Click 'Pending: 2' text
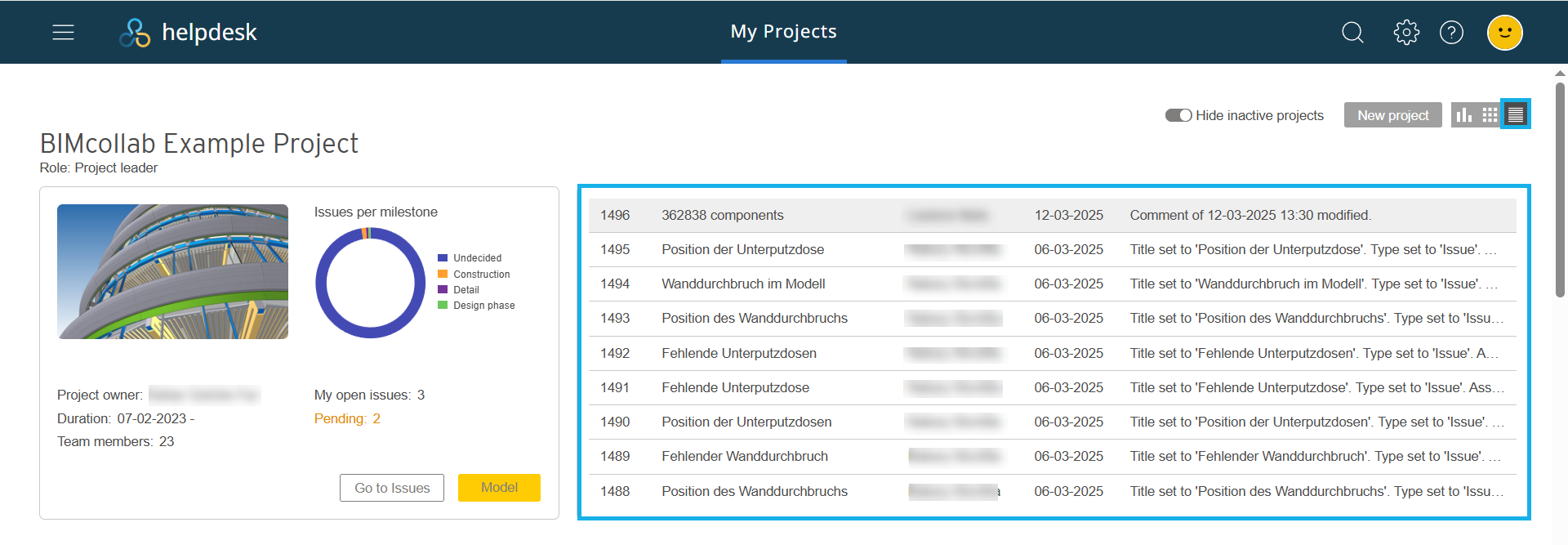 [x=347, y=418]
